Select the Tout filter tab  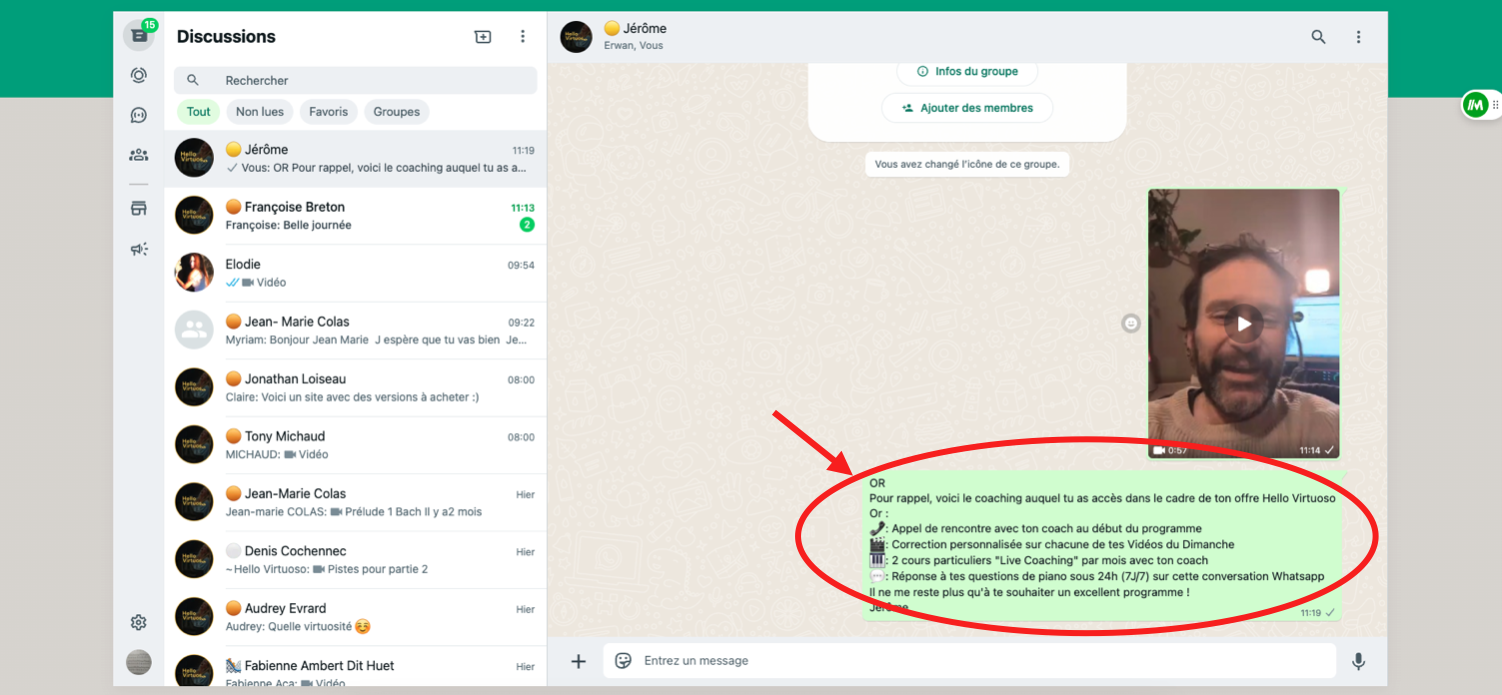tap(198, 112)
